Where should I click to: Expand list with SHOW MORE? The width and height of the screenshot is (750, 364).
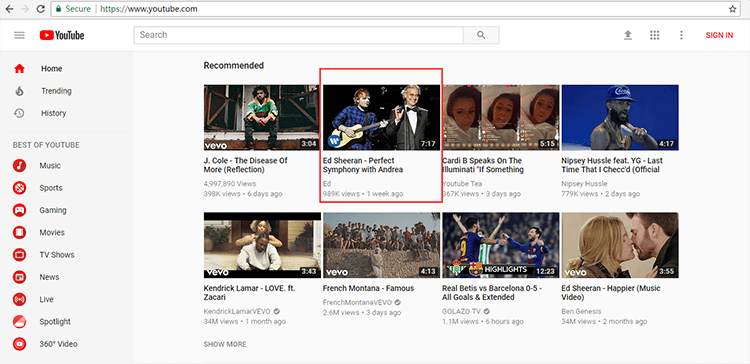pyautogui.click(x=225, y=344)
